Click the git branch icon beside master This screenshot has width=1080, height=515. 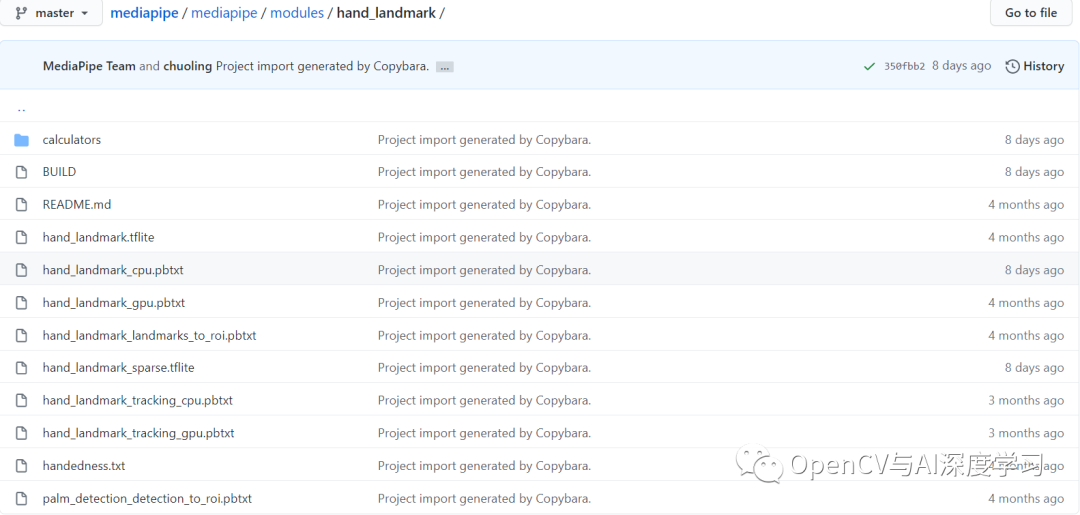[x=21, y=13]
